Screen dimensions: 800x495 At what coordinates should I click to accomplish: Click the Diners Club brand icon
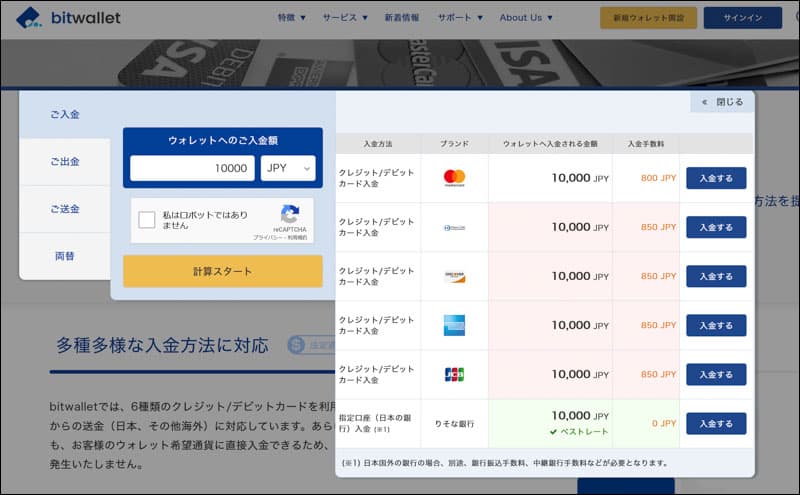tap(454, 227)
